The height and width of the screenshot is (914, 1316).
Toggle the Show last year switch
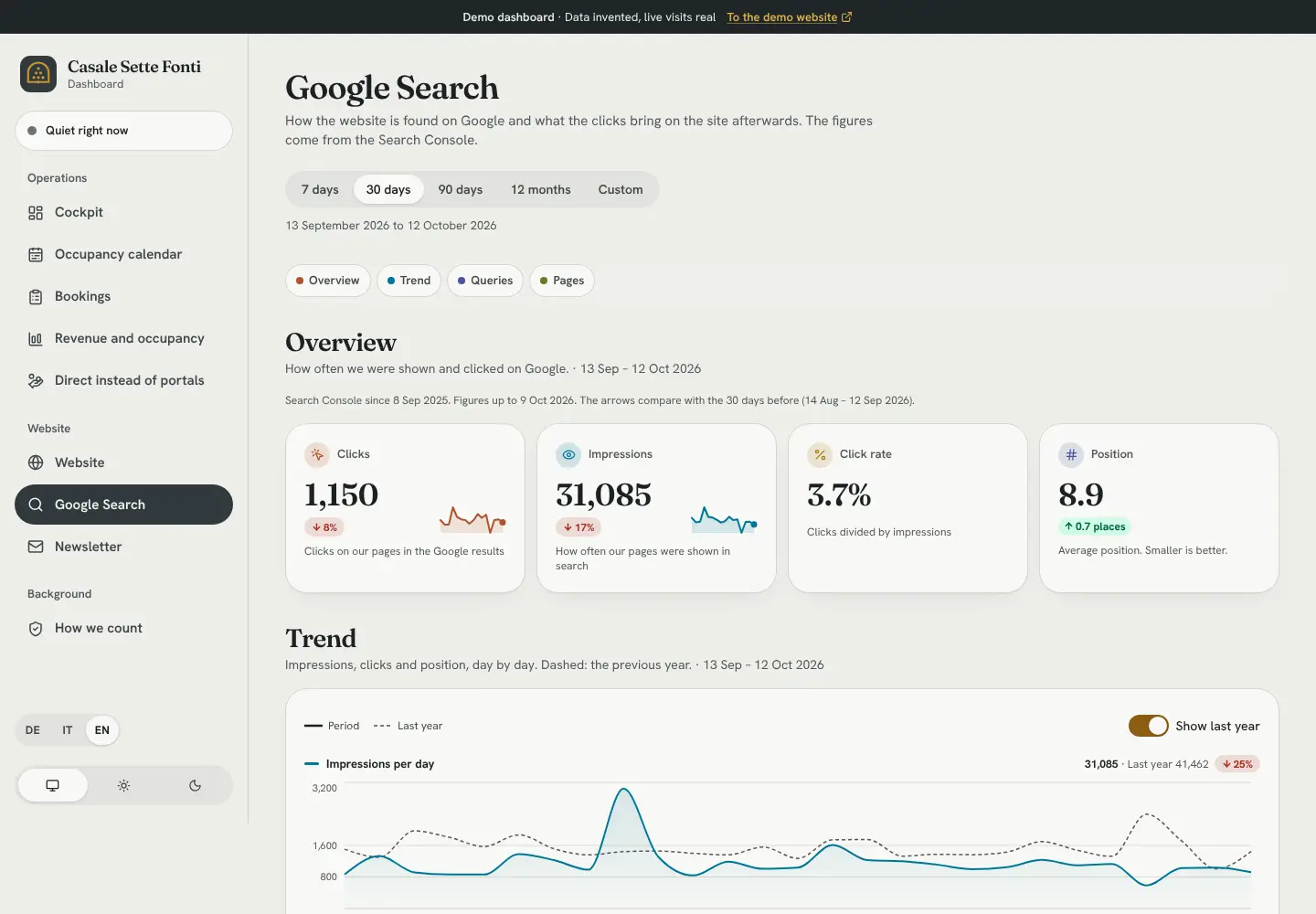tap(1149, 726)
